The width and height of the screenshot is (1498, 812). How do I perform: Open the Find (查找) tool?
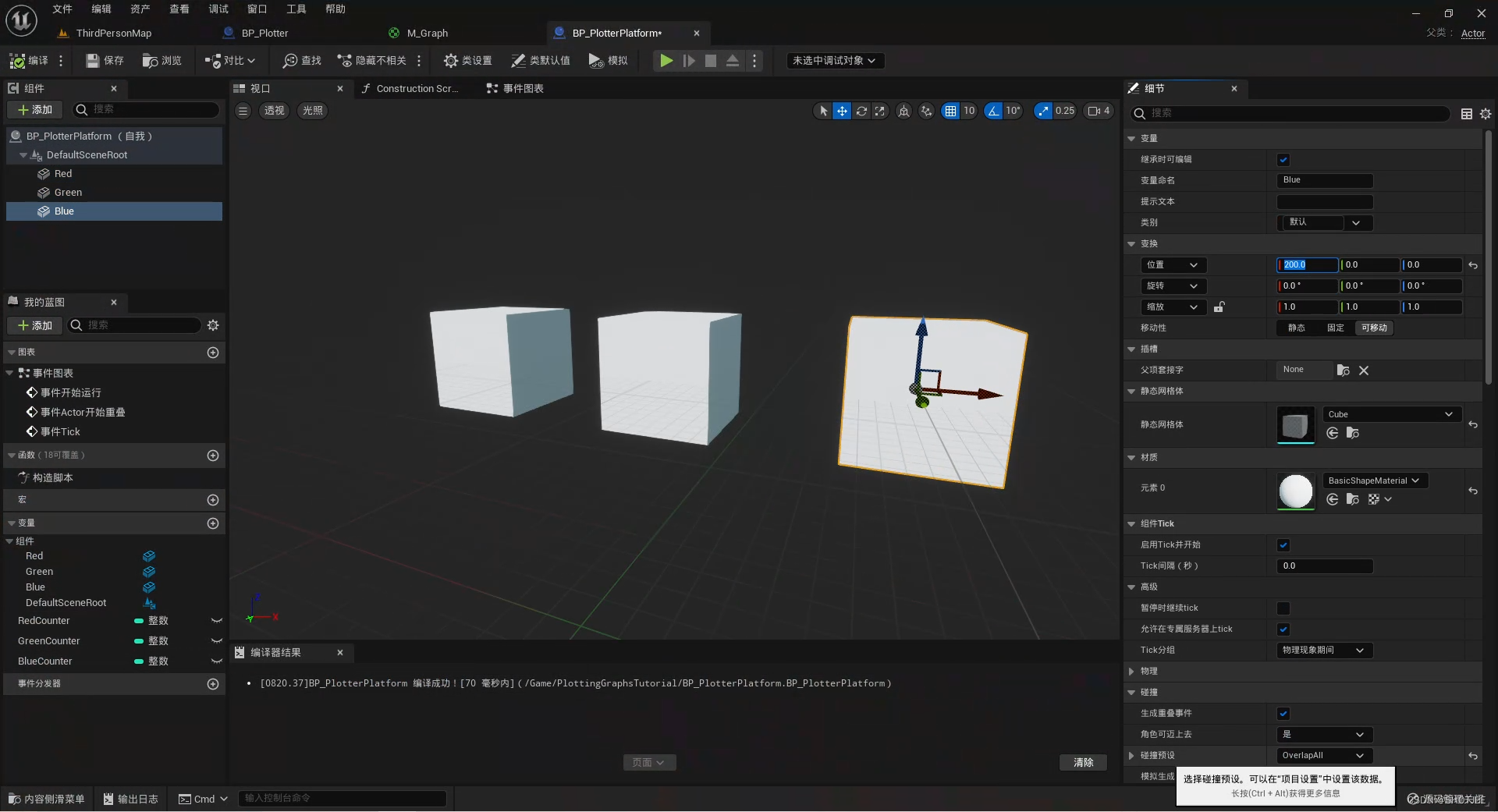click(302, 61)
